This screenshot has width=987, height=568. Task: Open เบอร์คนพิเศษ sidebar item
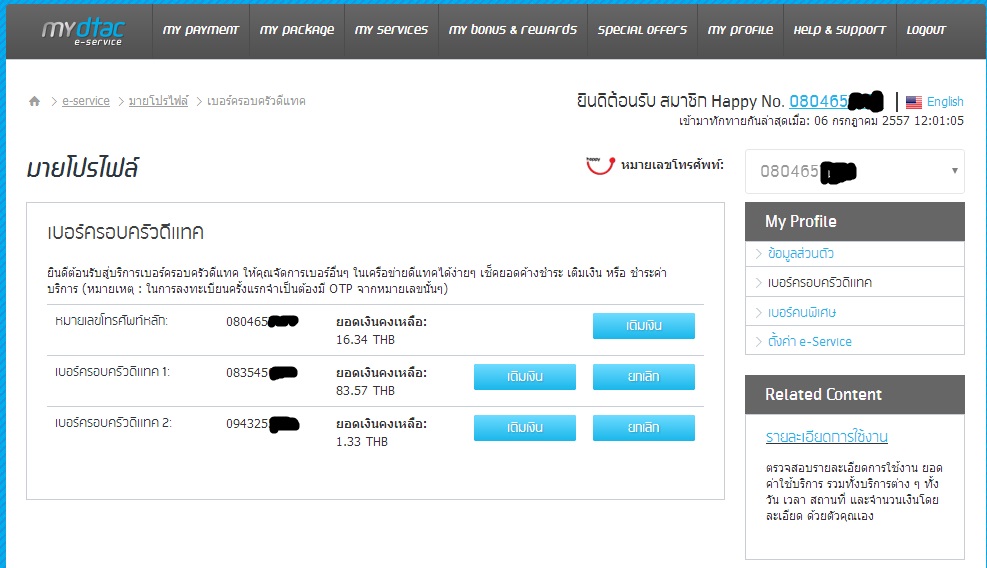point(801,312)
